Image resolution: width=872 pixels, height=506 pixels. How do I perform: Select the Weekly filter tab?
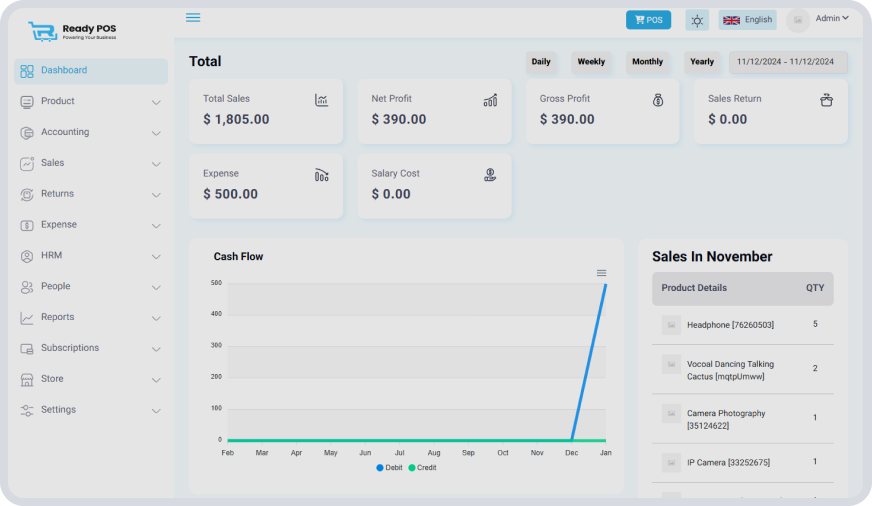pos(591,62)
